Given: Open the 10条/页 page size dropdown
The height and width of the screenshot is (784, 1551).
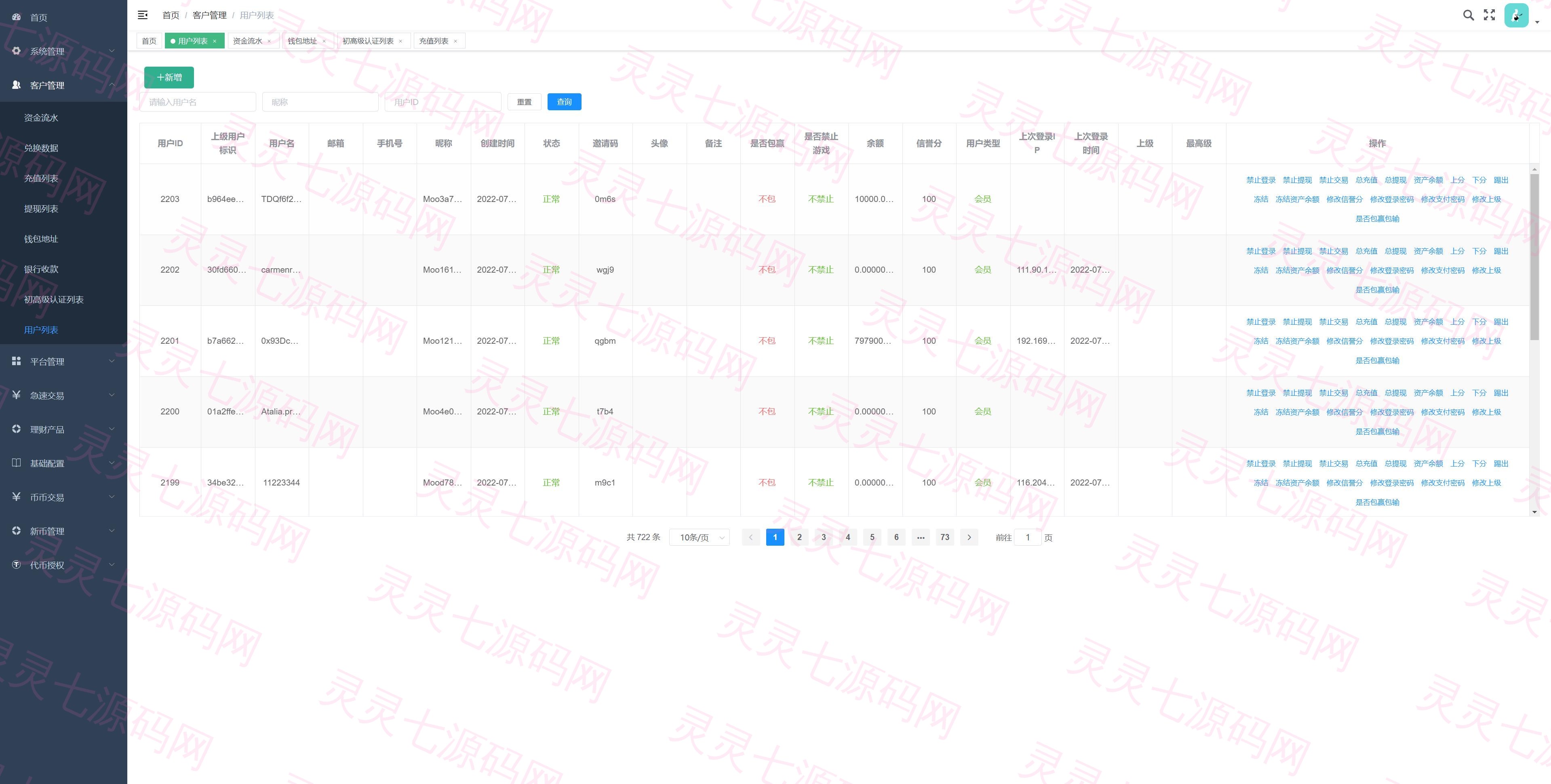Looking at the screenshot, I should coord(699,537).
